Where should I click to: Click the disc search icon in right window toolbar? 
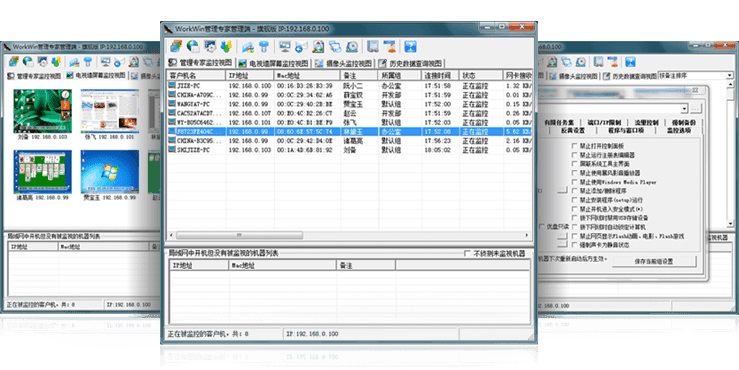581,62
